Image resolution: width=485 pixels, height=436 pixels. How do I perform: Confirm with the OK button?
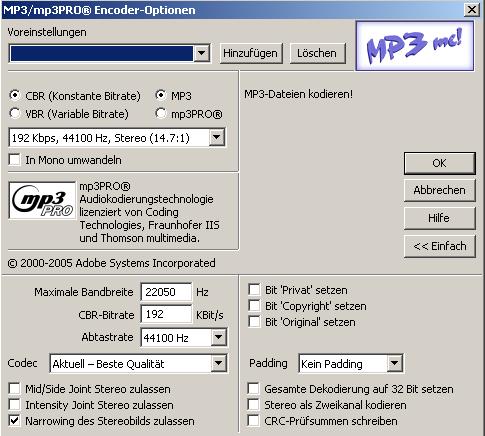tap(439, 163)
